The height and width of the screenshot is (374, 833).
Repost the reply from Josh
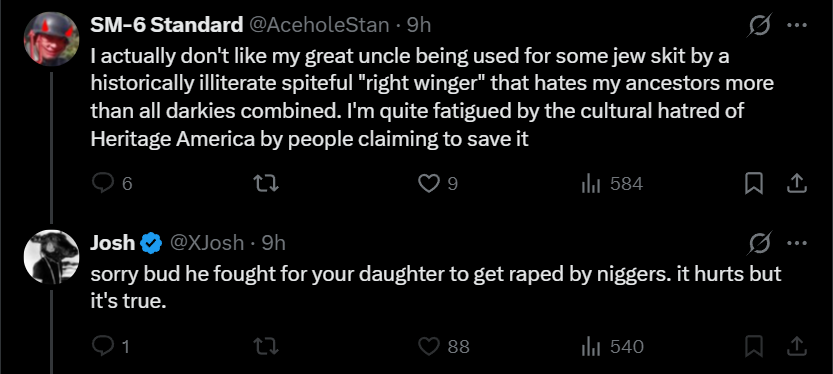pos(266,347)
